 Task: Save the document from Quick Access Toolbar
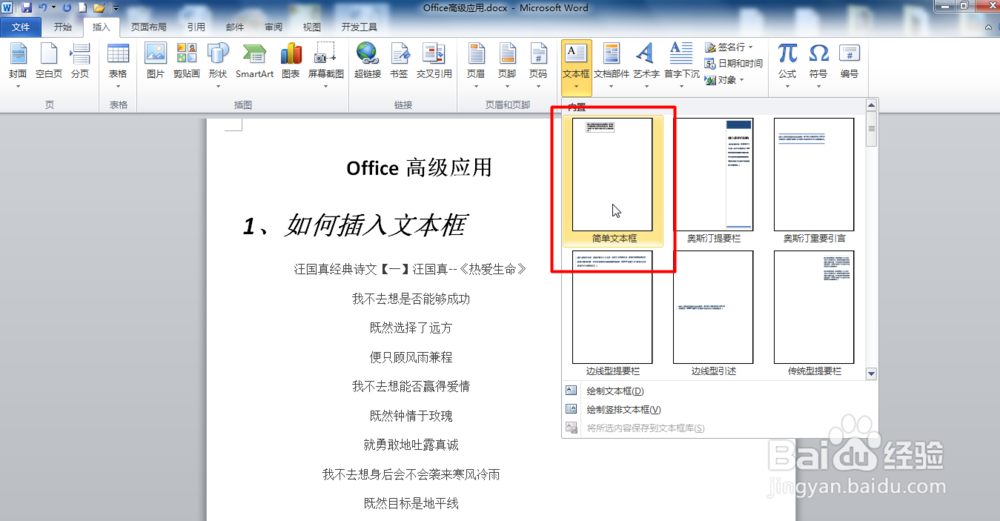26,8
